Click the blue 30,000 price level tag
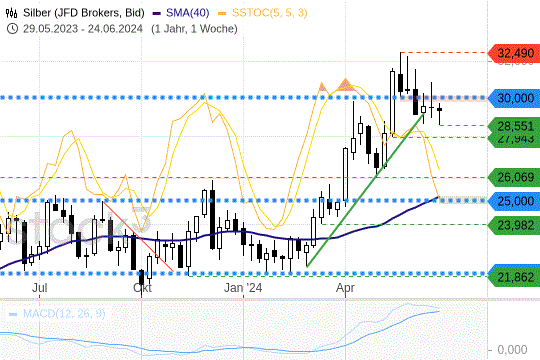The height and width of the screenshot is (360, 540). click(x=514, y=98)
